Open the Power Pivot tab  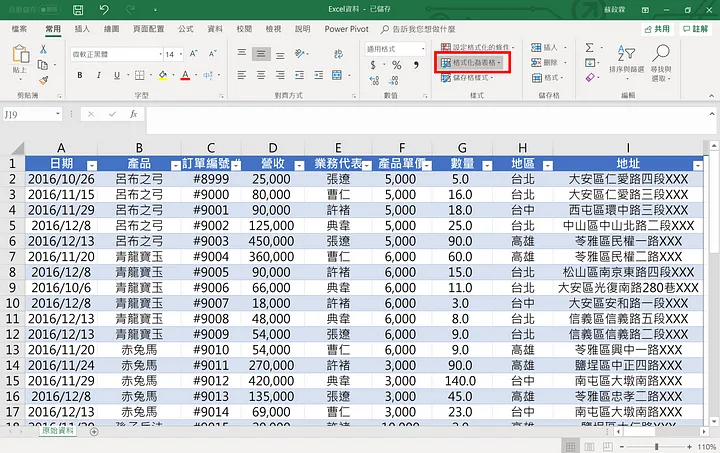[346, 29]
